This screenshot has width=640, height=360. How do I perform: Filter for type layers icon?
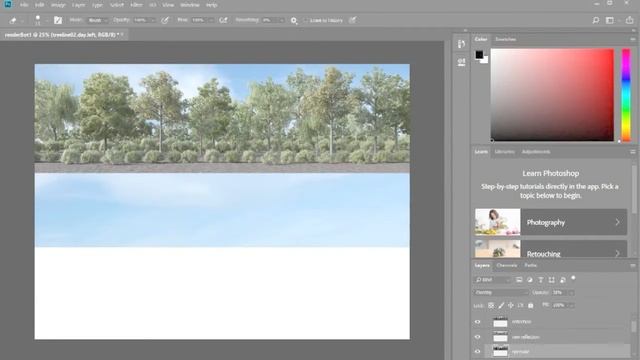pyautogui.click(x=540, y=280)
